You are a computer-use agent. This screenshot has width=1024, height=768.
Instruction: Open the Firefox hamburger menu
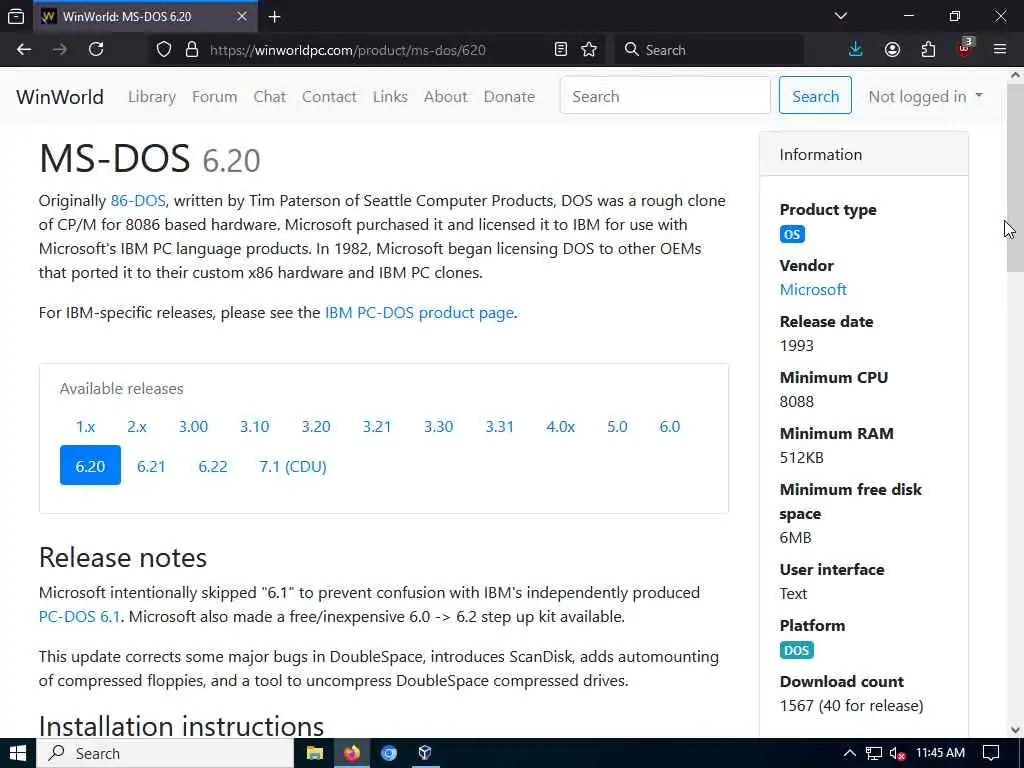click(x=1000, y=50)
